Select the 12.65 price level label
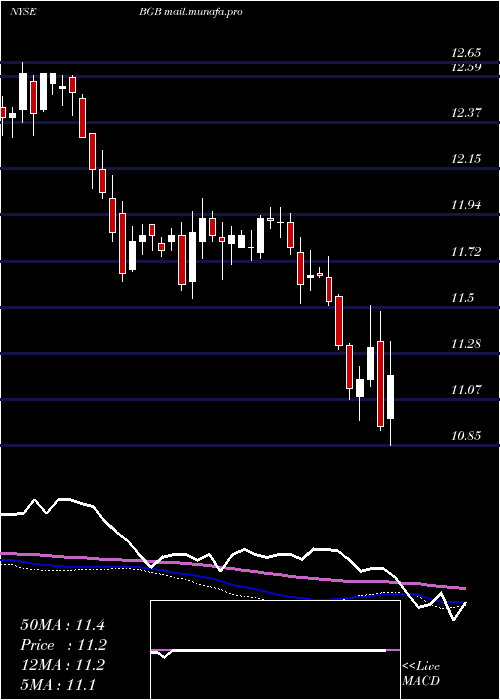Screen dimensions: 500x700 pos(466,53)
